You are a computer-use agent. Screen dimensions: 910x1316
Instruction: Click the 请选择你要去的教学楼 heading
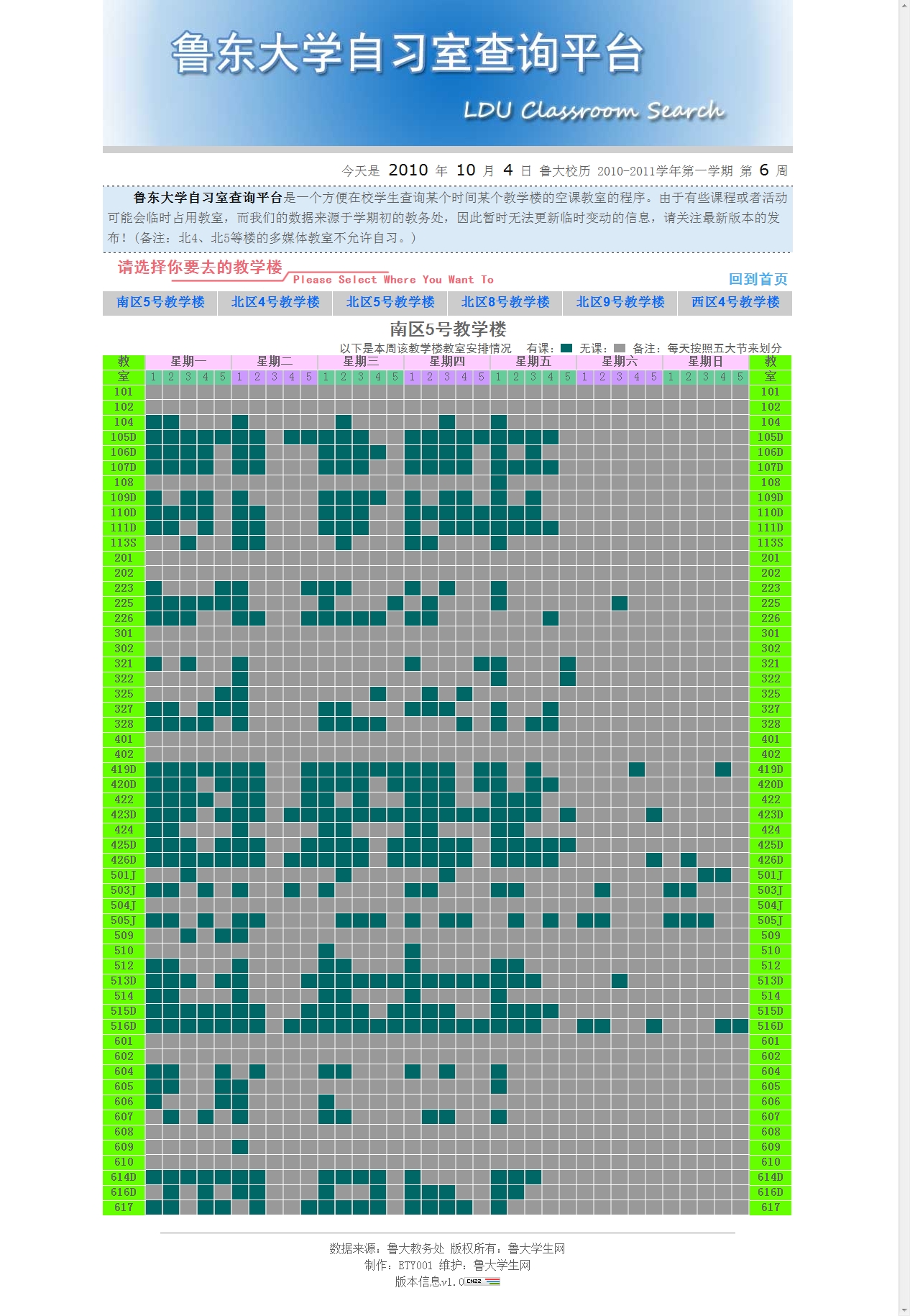(x=200, y=268)
